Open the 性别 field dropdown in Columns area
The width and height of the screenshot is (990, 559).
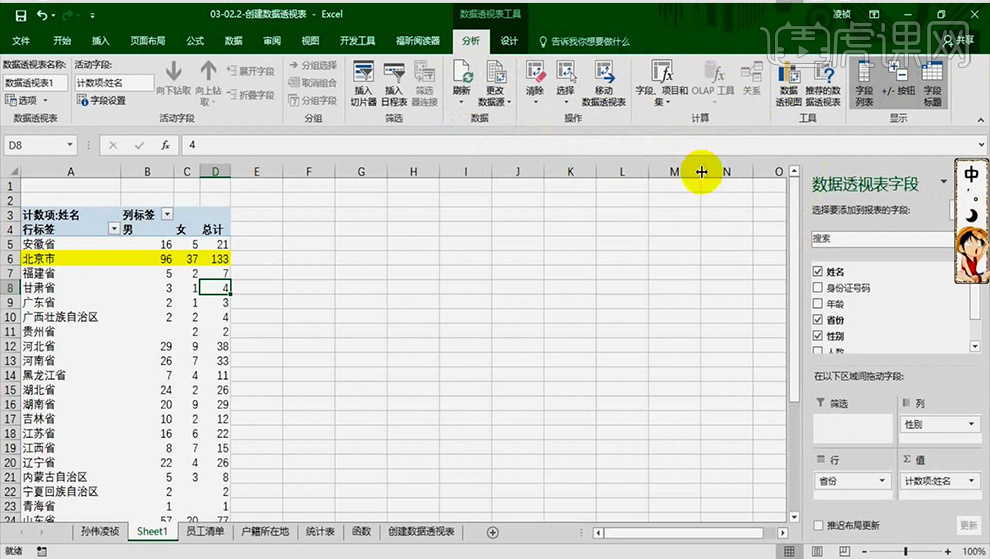pos(971,424)
